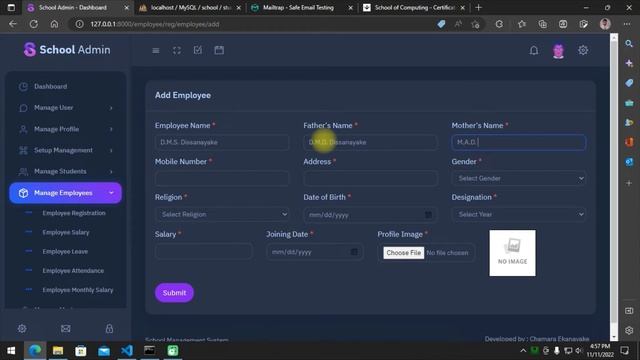Open the user avatar menu in header
The height and width of the screenshot is (360, 640).
pos(558,51)
